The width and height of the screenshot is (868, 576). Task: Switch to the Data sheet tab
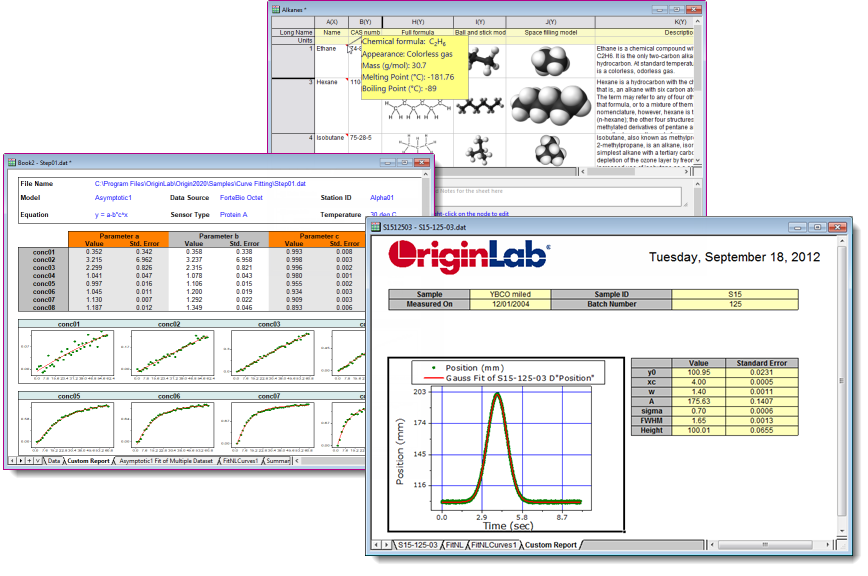click(x=53, y=461)
